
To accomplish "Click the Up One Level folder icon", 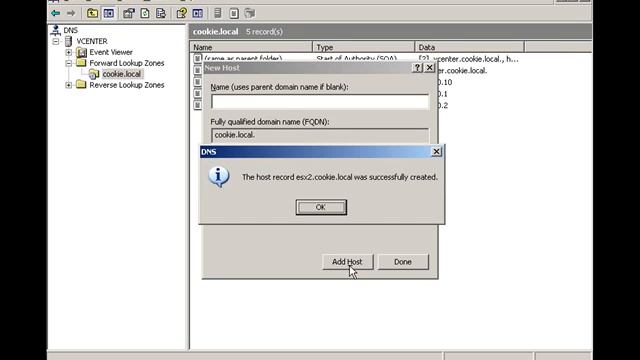I will coord(92,13).
